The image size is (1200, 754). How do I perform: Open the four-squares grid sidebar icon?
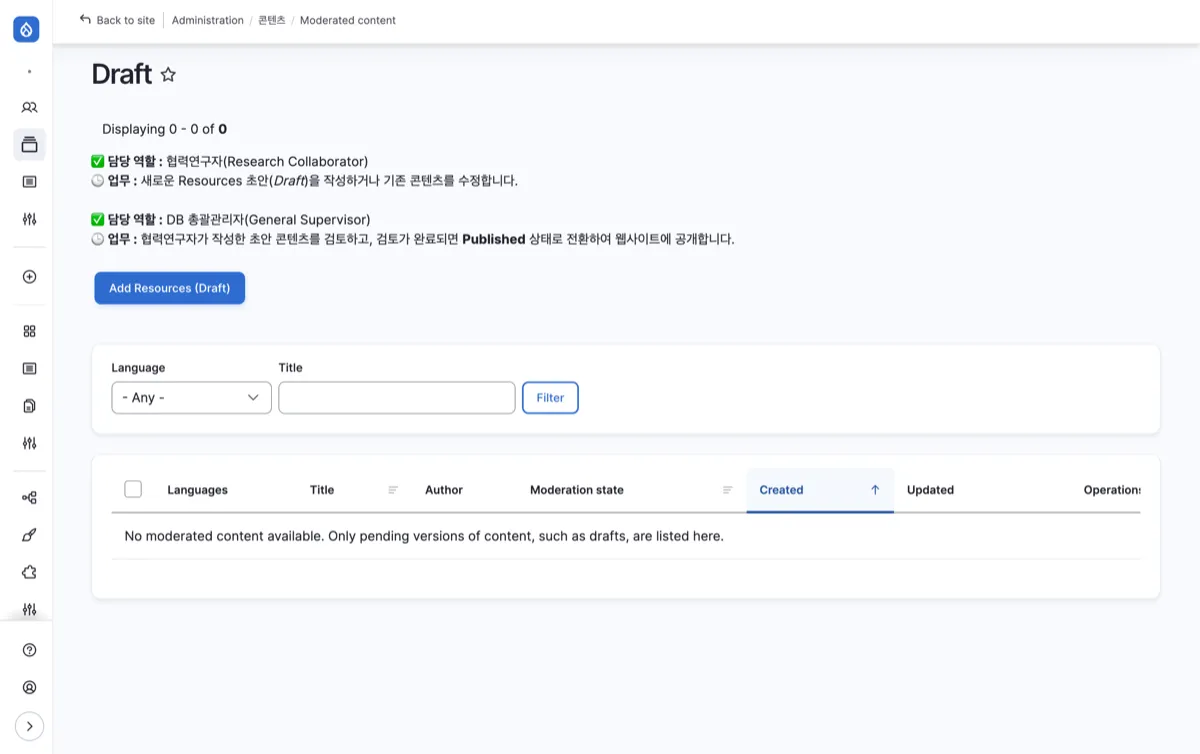click(29, 331)
